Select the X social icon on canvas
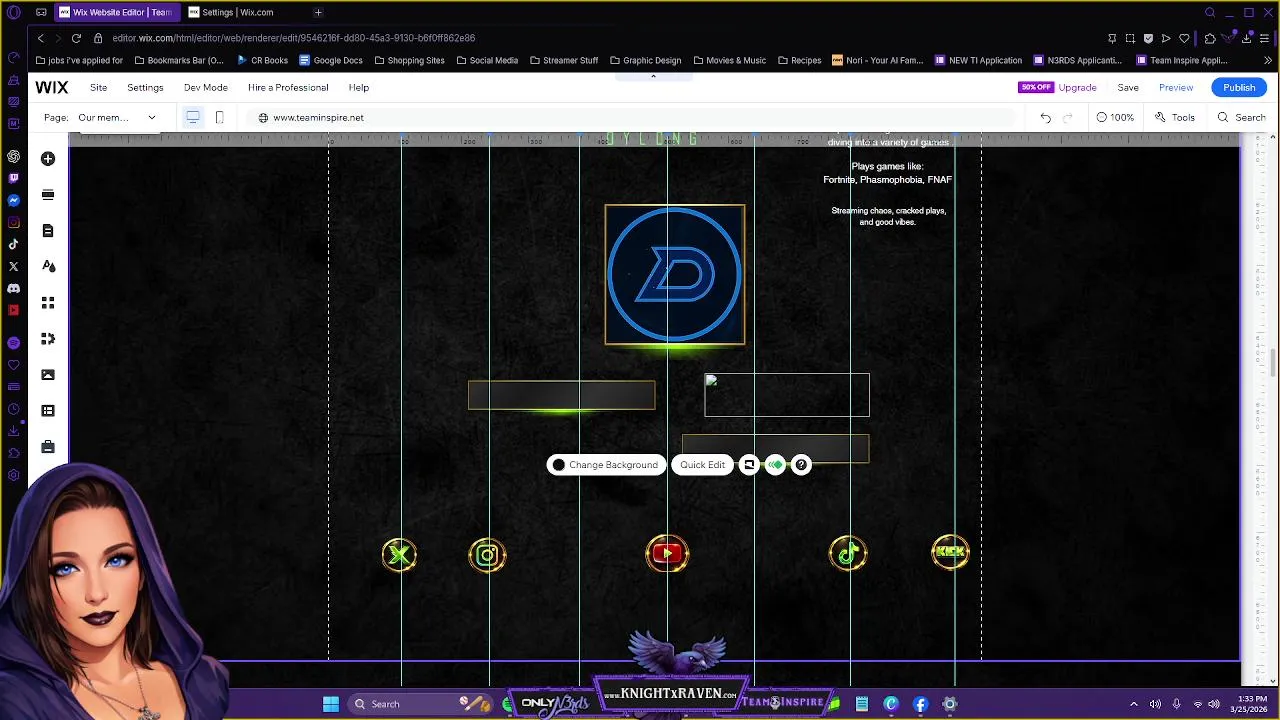Screen dimensions: 1280x720 (x=399, y=555)
